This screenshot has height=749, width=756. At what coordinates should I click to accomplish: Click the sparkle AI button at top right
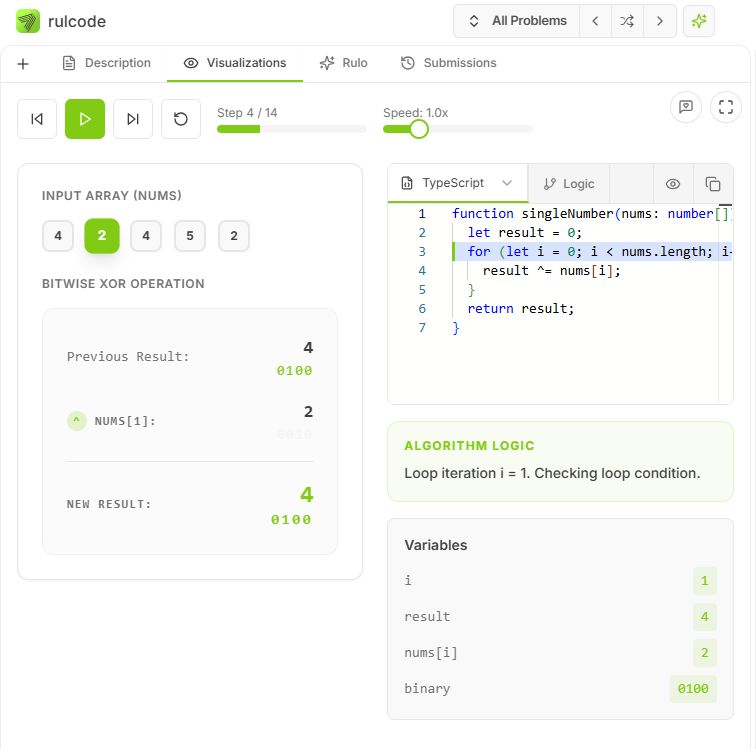[x=699, y=21]
